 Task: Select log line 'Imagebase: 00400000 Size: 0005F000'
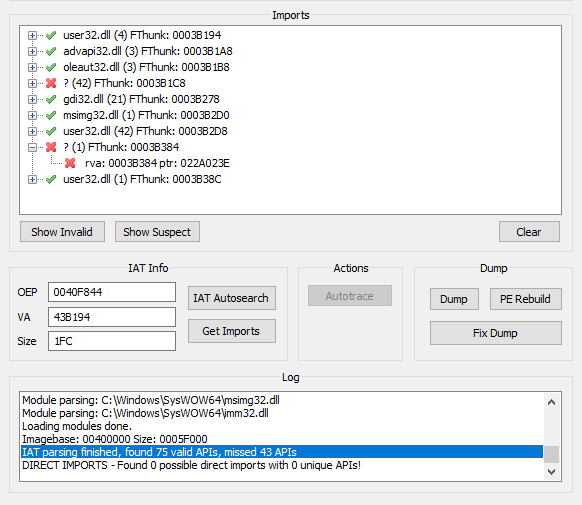[x=115, y=439]
